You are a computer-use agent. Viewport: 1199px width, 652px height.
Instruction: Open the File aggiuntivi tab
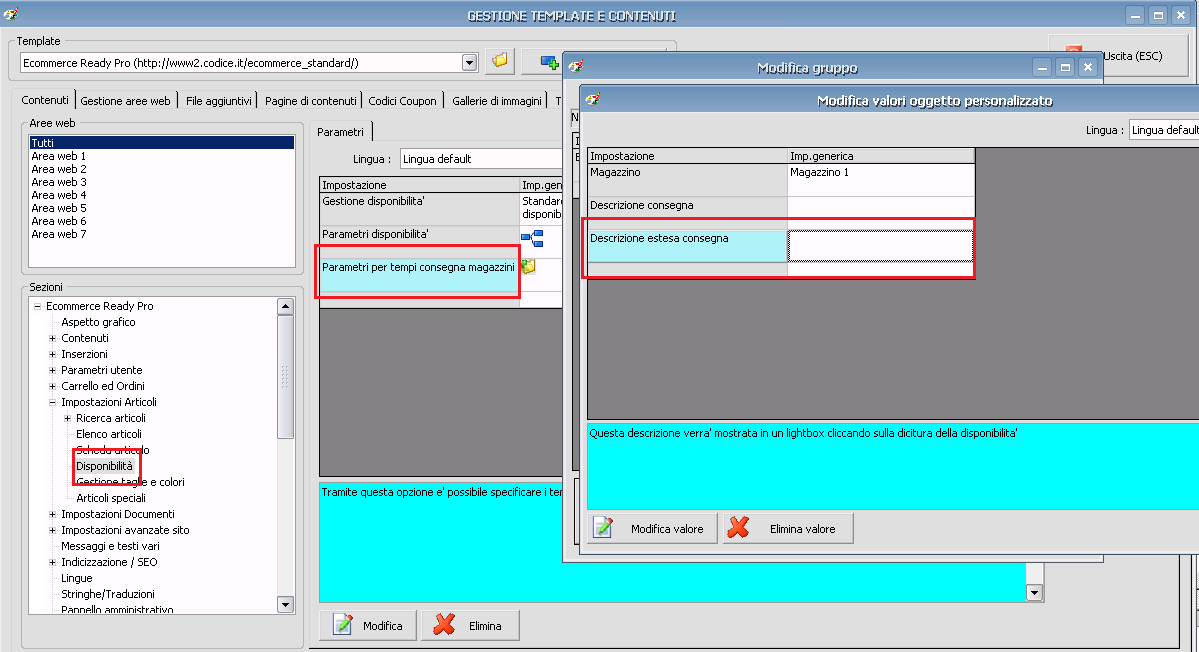pos(219,101)
